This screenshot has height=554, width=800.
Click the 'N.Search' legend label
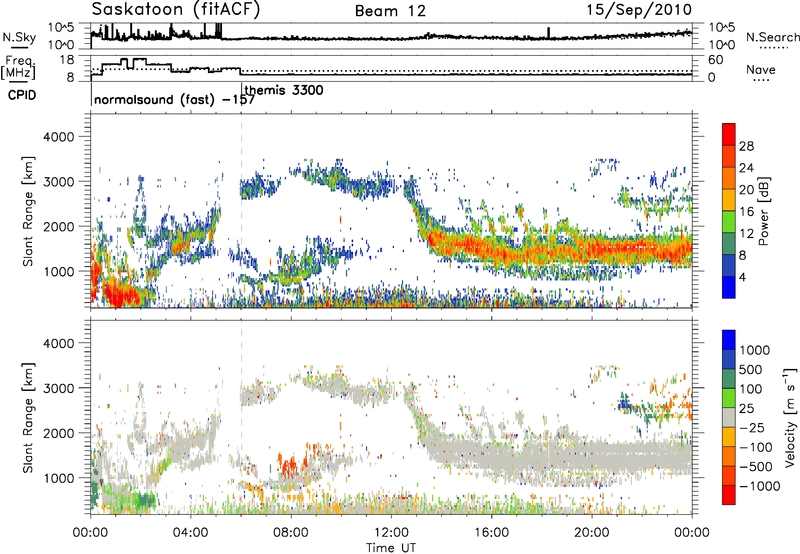click(x=772, y=37)
